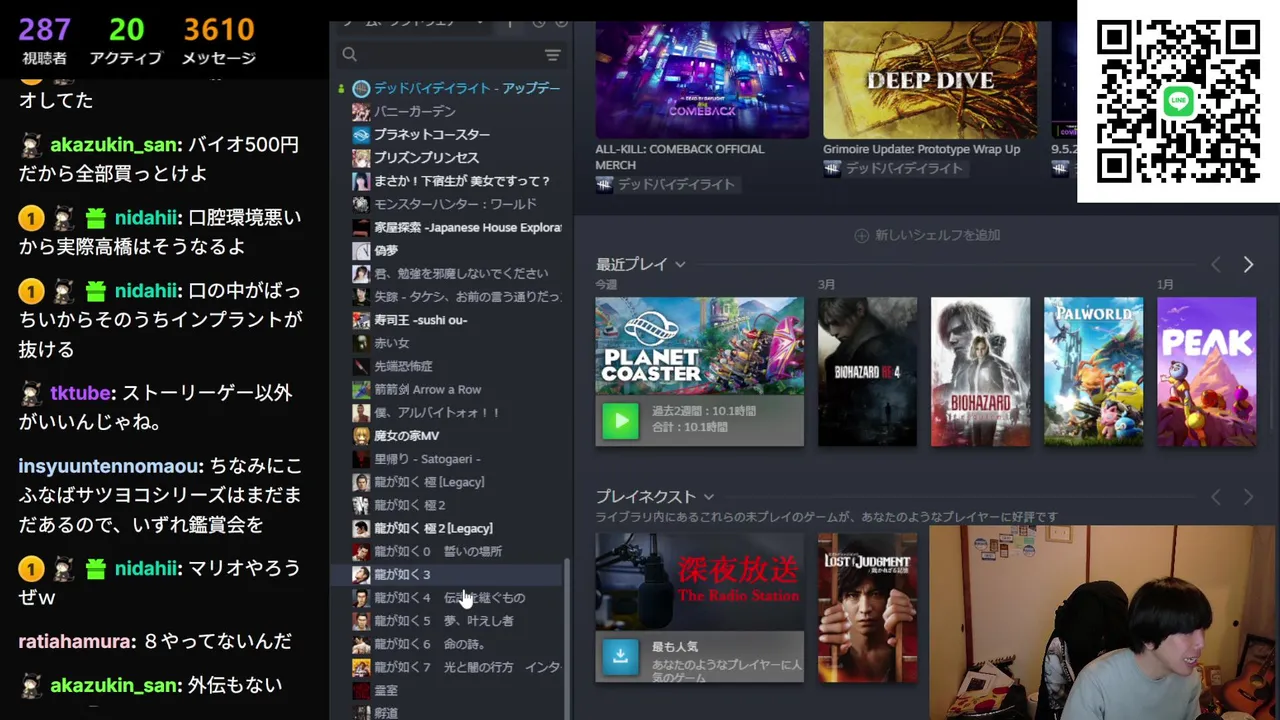Click the 僕、アルバイトォォ！！ game icon
This screenshot has height=720, width=1280.
pos(361,412)
